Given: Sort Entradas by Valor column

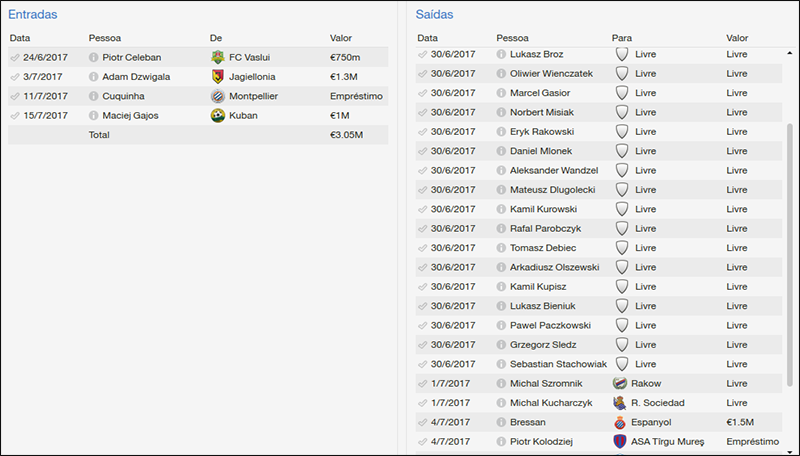Looking at the screenshot, I should coord(341,38).
